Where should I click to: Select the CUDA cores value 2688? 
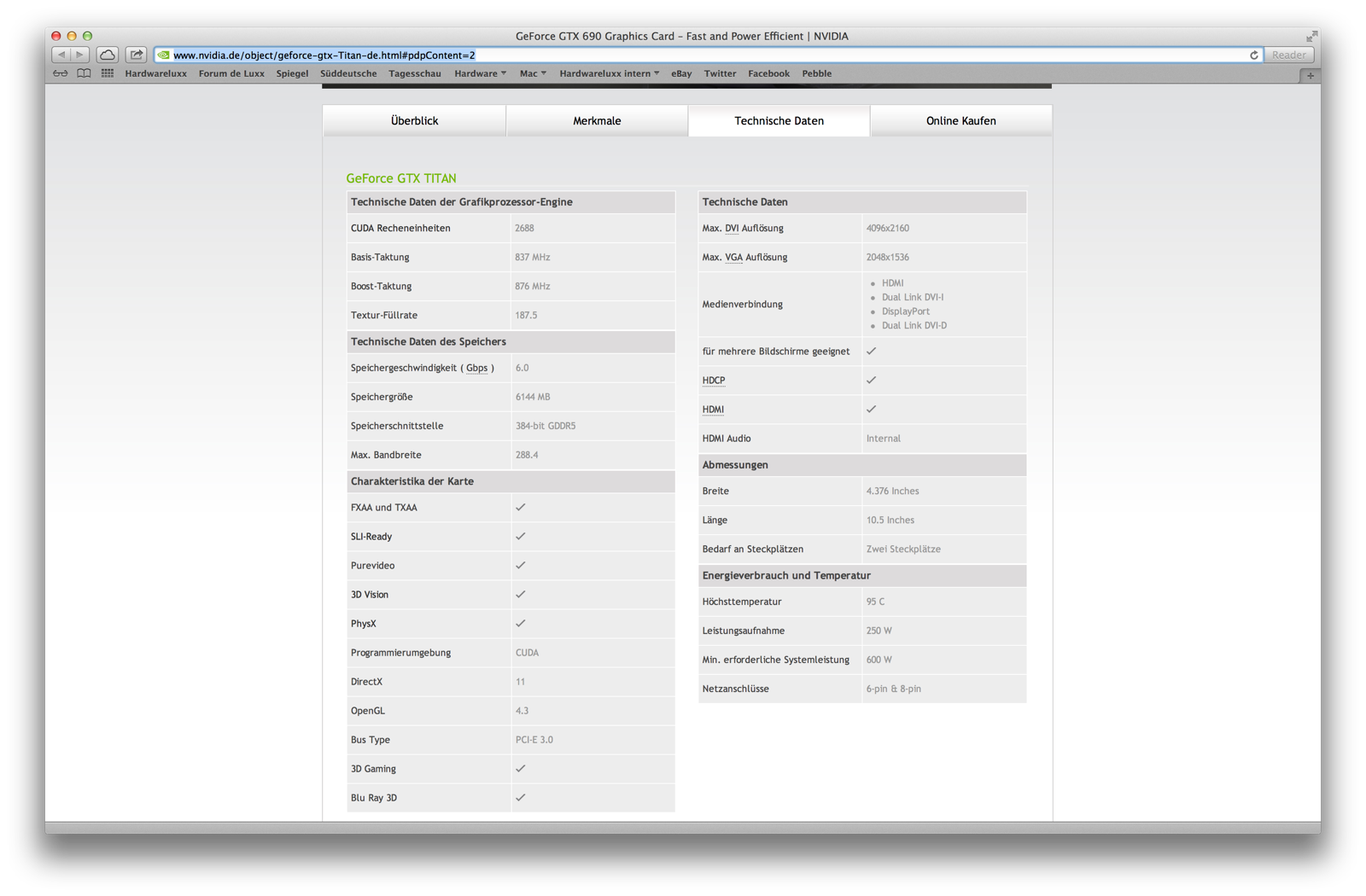(524, 228)
